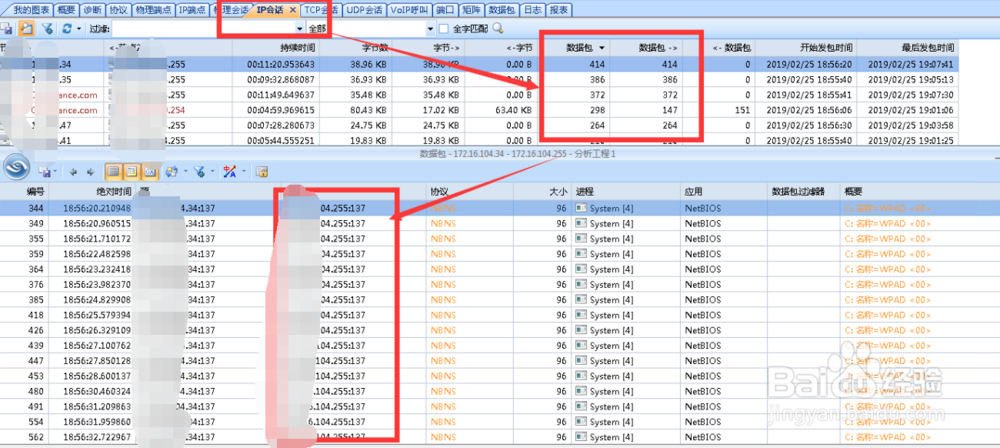Switch to the IP端点 tab
Image resolution: width=1000 pixels, height=448 pixels.
[193, 10]
